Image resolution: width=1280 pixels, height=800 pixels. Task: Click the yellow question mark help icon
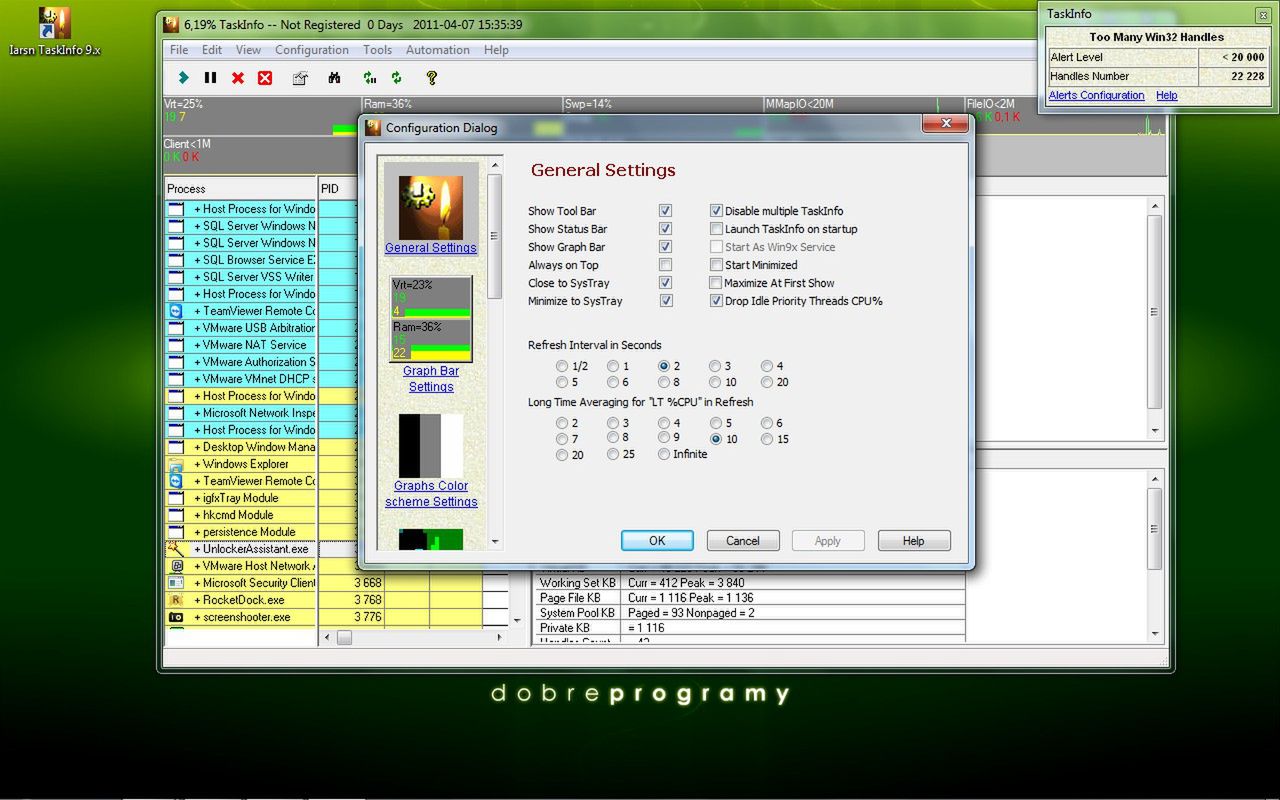click(432, 78)
